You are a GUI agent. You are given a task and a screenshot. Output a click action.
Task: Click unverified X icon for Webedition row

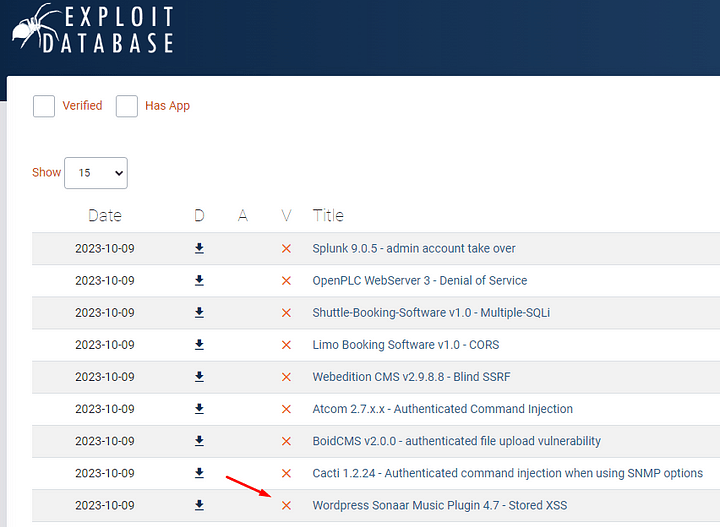pyautogui.click(x=286, y=377)
